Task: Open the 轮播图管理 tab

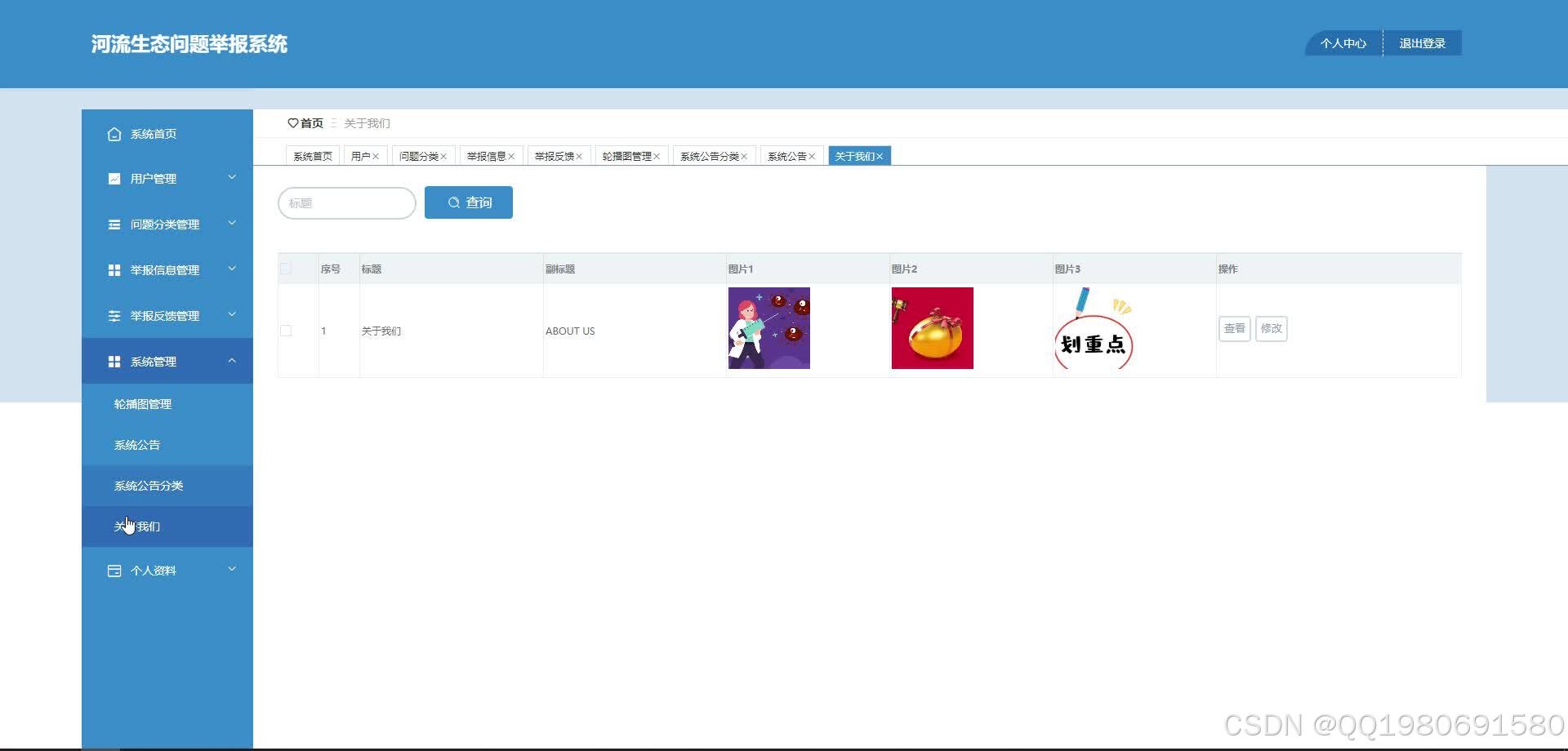Action: (x=625, y=154)
